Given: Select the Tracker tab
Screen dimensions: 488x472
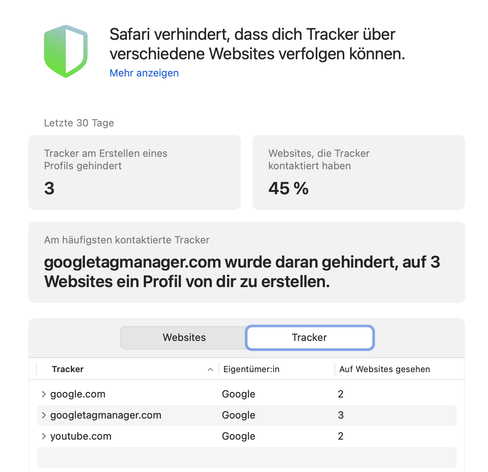Looking at the screenshot, I should pyautogui.click(x=310, y=337).
